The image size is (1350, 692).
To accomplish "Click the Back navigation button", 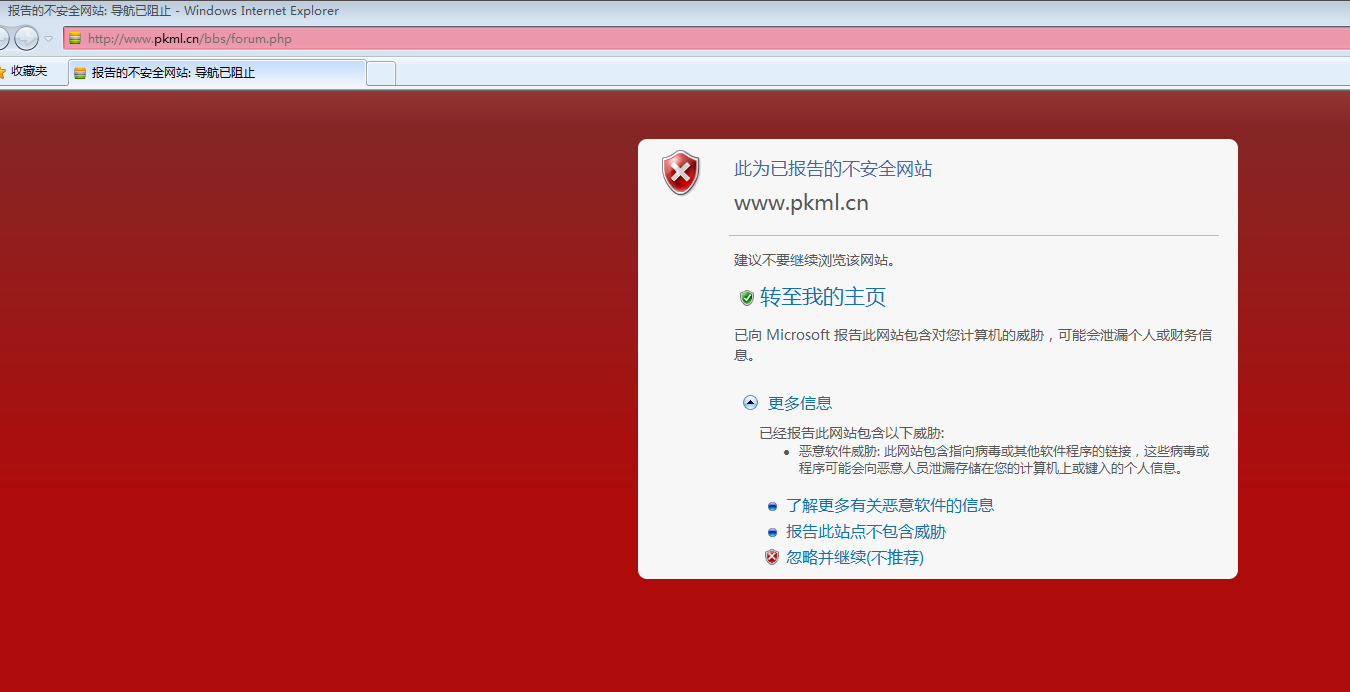I will [x=4, y=38].
